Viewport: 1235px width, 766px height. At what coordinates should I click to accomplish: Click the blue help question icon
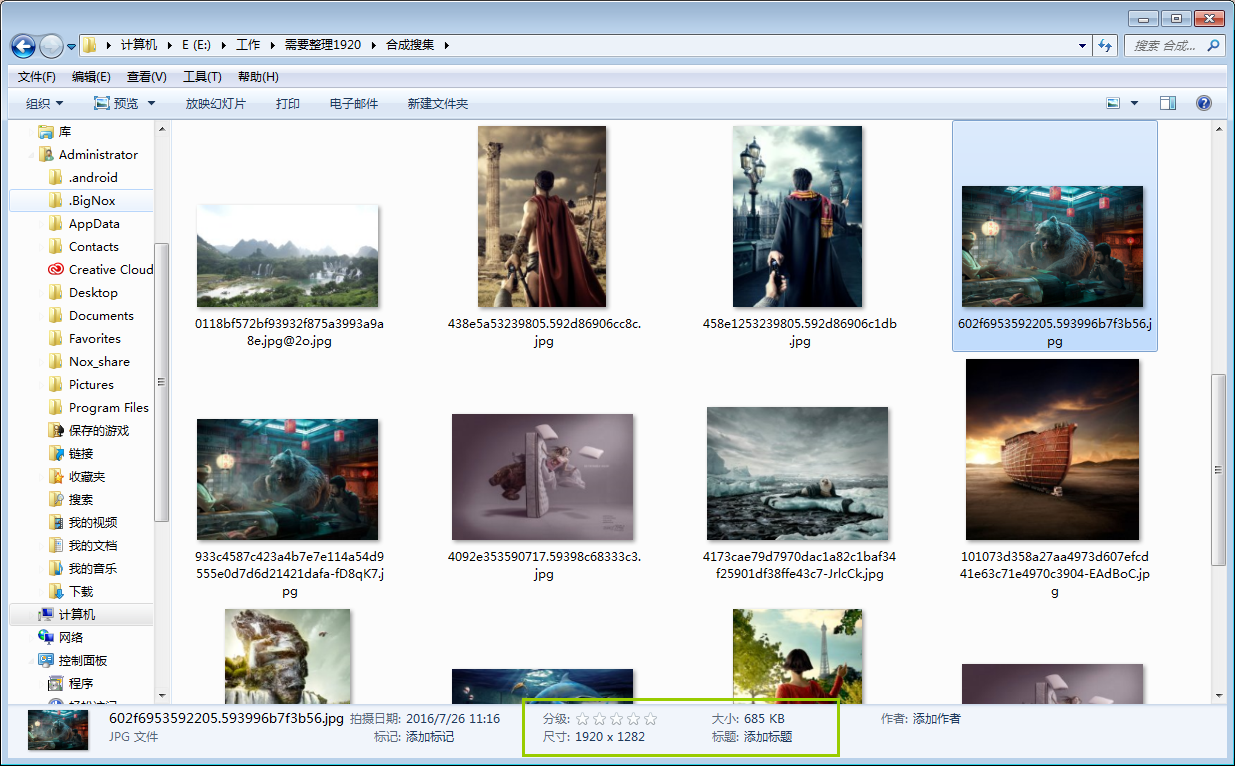[x=1204, y=103]
